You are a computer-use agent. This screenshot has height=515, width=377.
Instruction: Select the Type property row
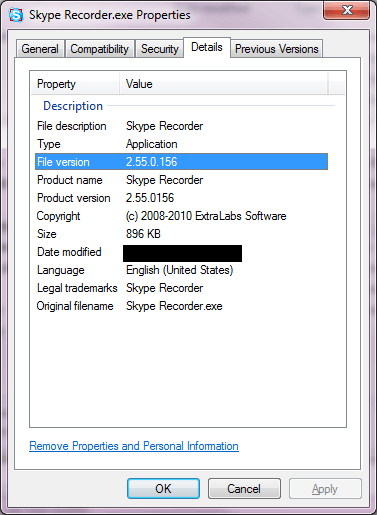click(181, 144)
